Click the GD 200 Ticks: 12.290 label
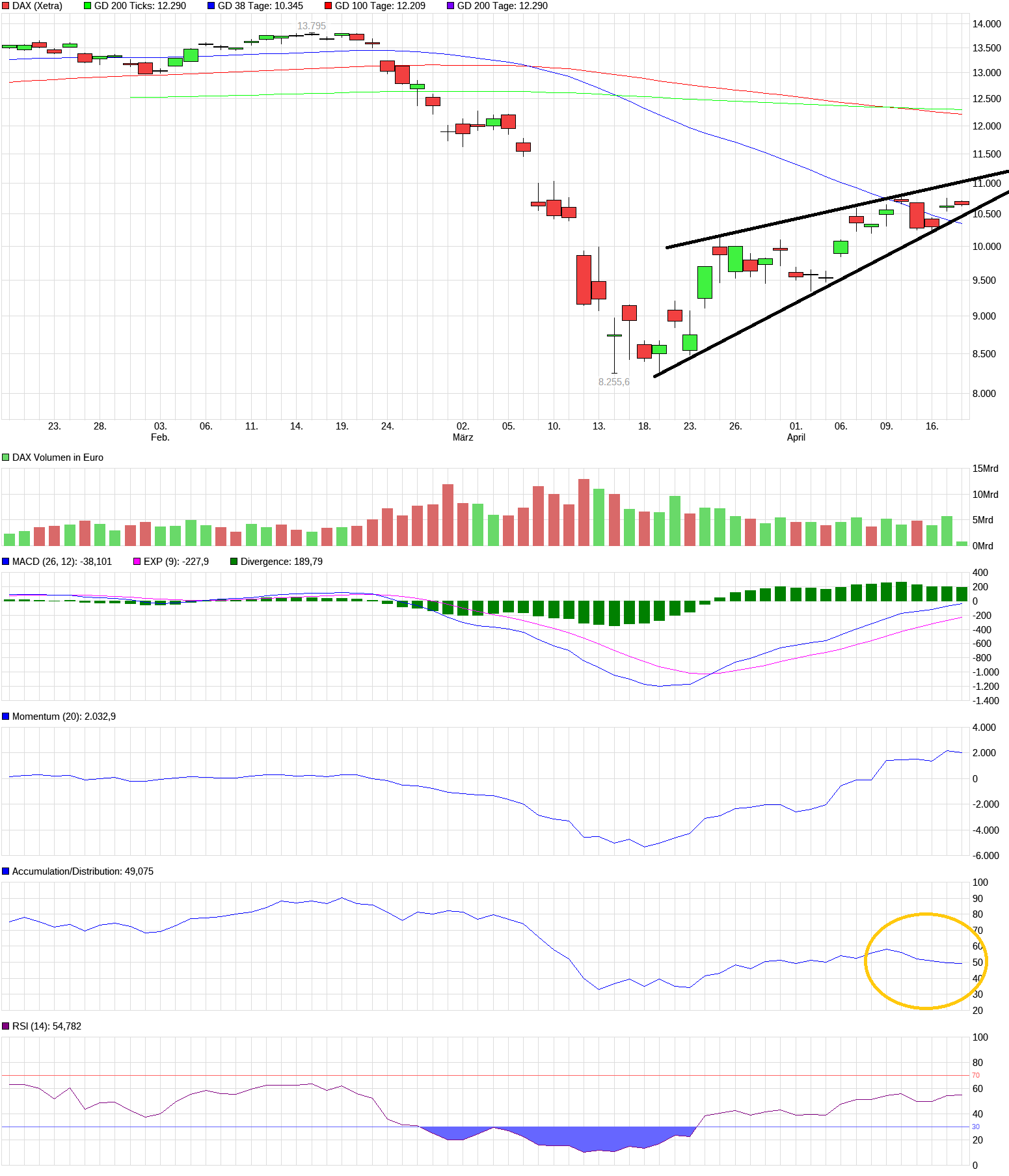This screenshot has width=1009, height=1176. [x=140, y=6]
